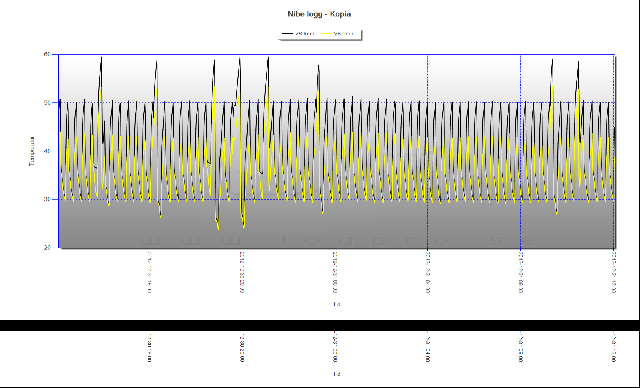Click the 60 value on y-axis
The width and height of the screenshot is (640, 388).
pyautogui.click(x=47, y=54)
